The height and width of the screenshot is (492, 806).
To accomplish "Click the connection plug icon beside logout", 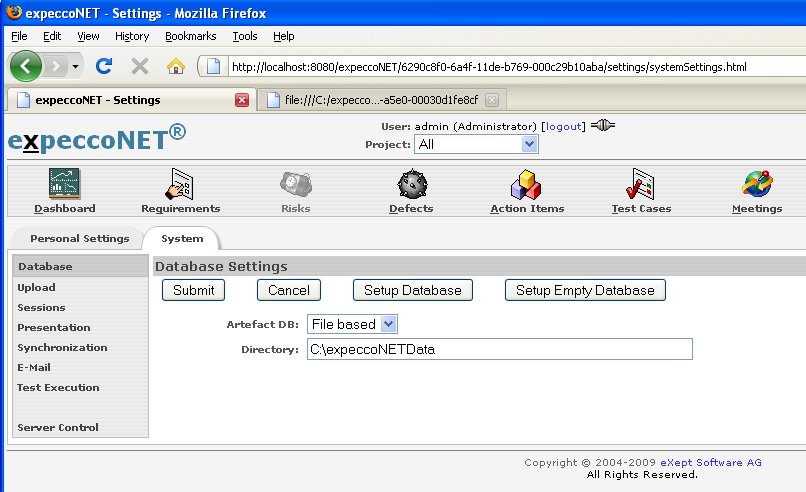I will (602, 127).
